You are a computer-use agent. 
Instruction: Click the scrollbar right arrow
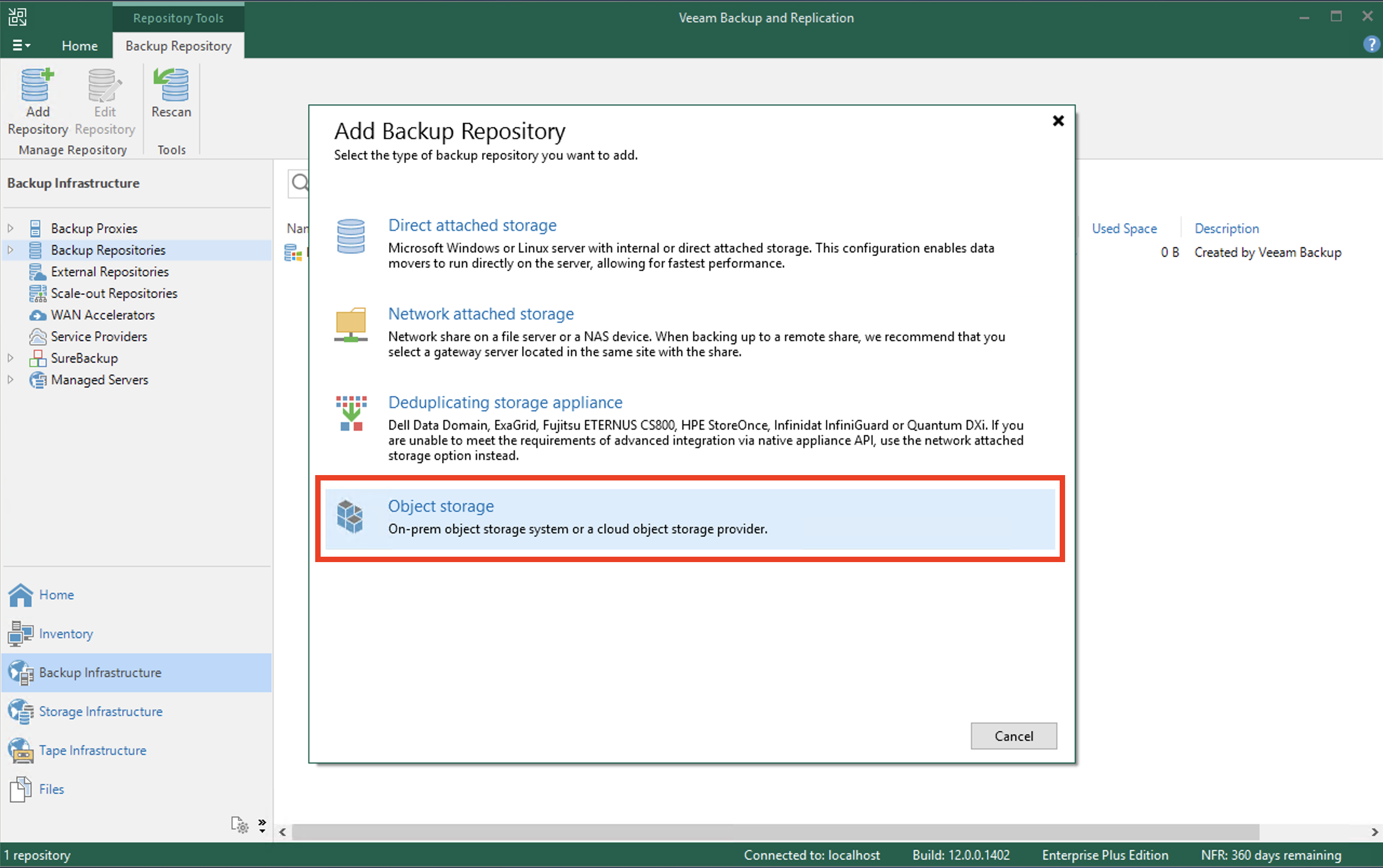1374,832
